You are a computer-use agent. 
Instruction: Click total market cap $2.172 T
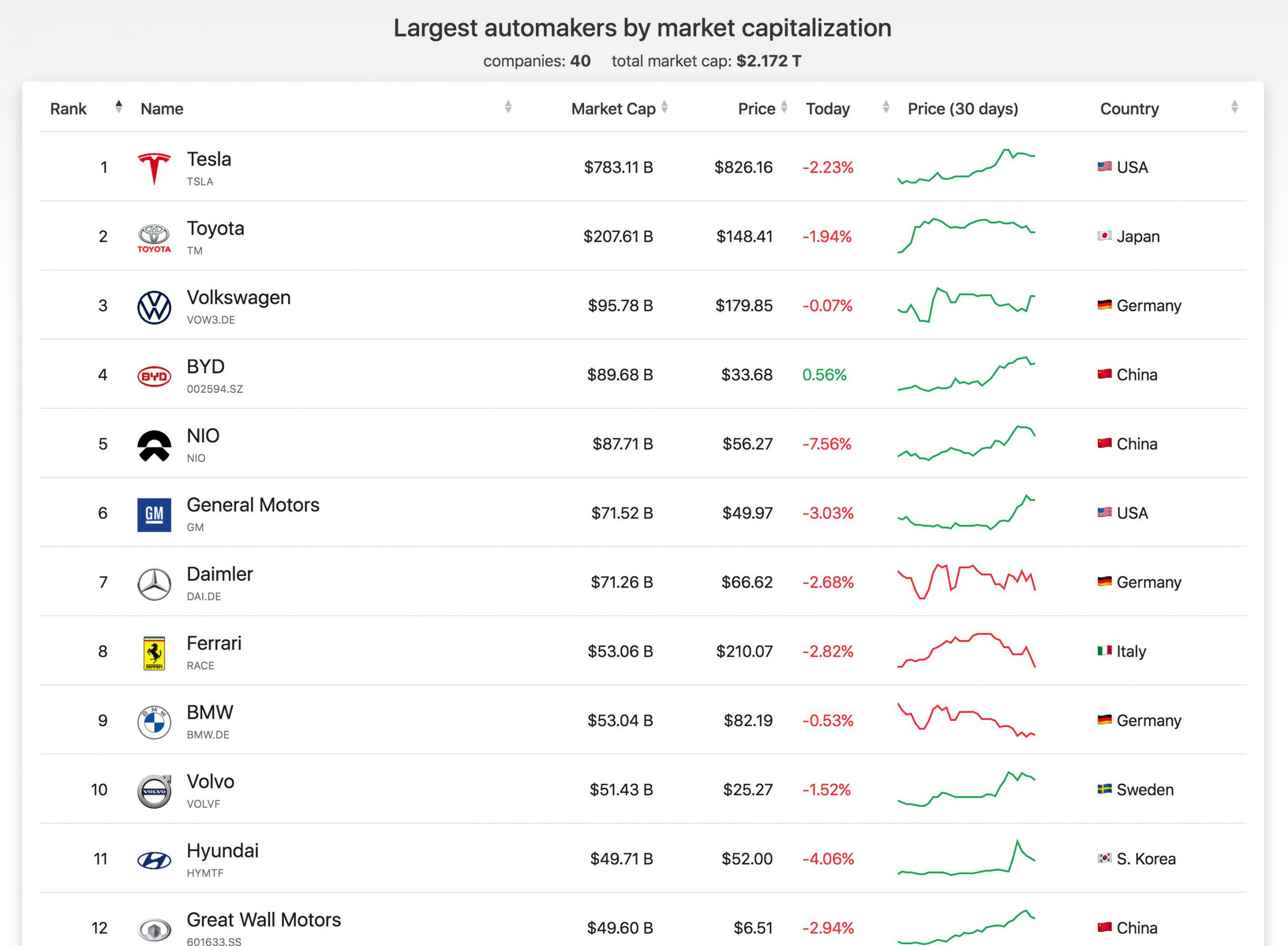pyautogui.click(x=769, y=61)
